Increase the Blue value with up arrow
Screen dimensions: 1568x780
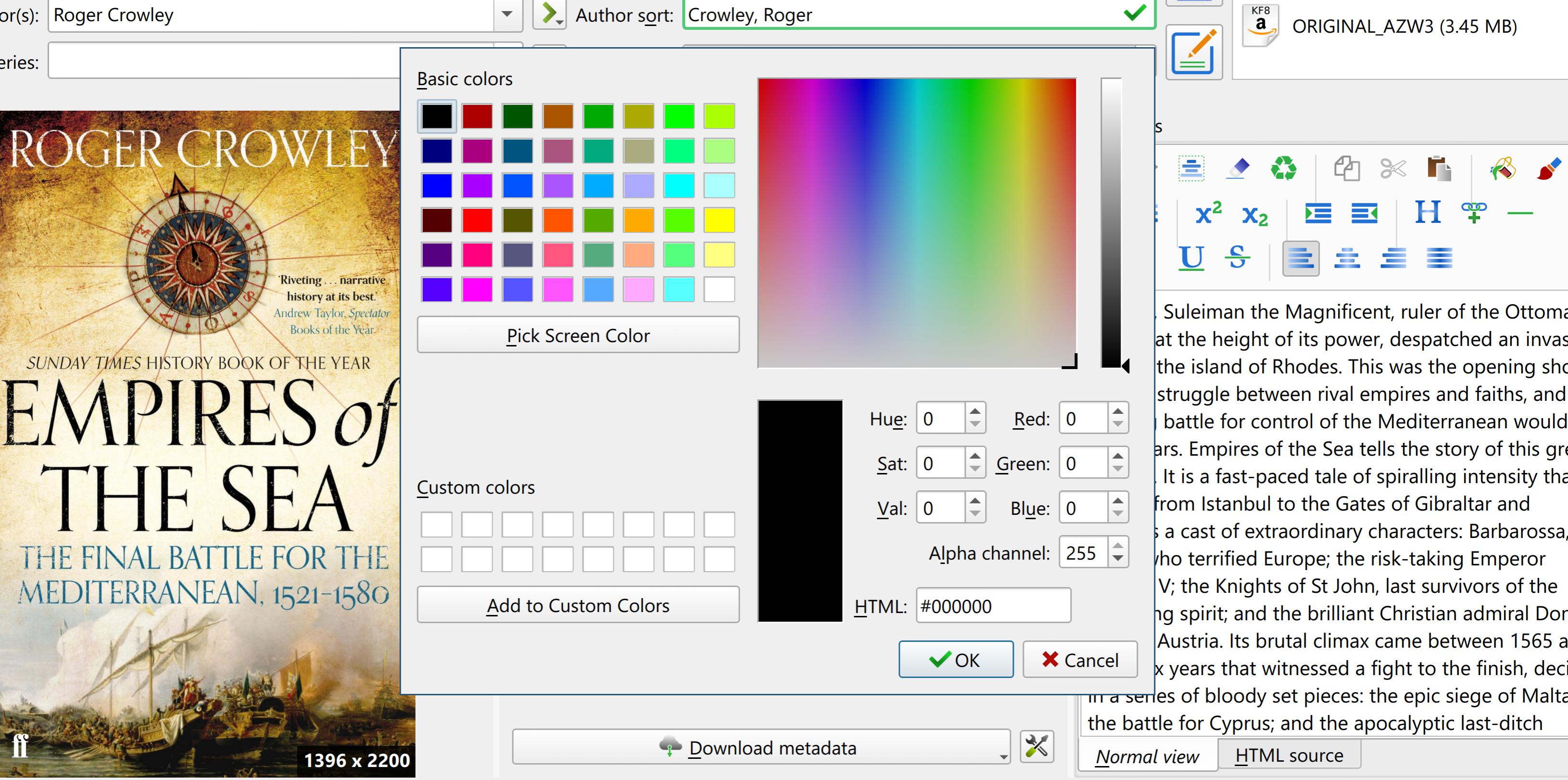1118,500
